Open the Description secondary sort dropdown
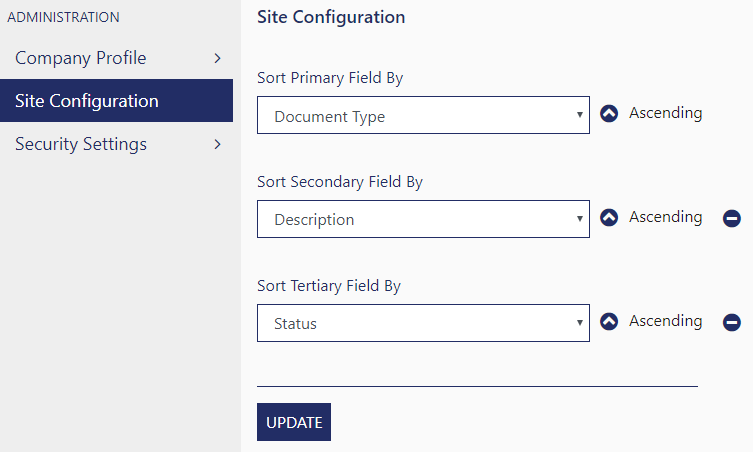The height and width of the screenshot is (452, 753). click(x=423, y=219)
